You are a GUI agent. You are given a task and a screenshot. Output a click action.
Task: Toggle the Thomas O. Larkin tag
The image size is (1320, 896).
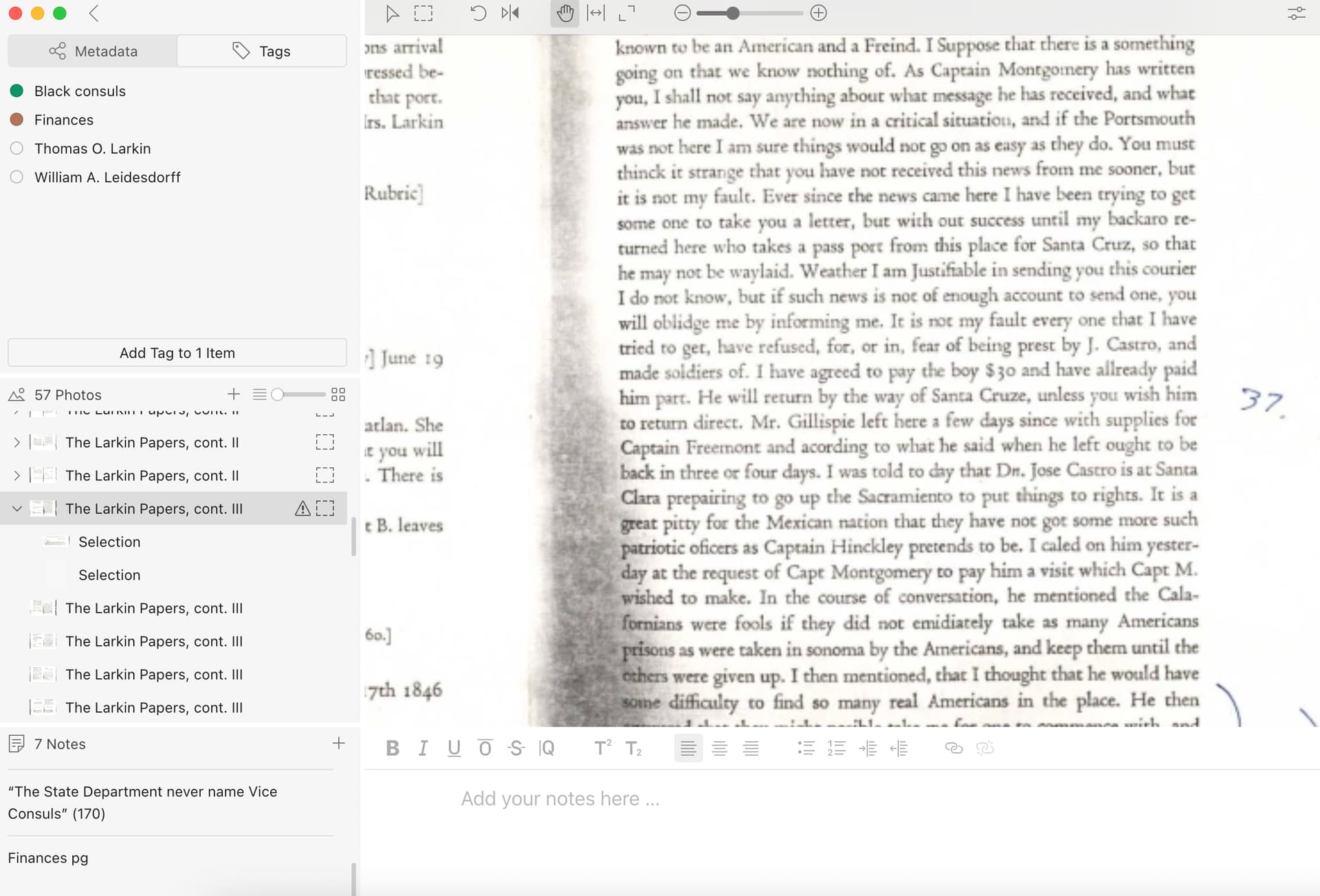pos(17,148)
